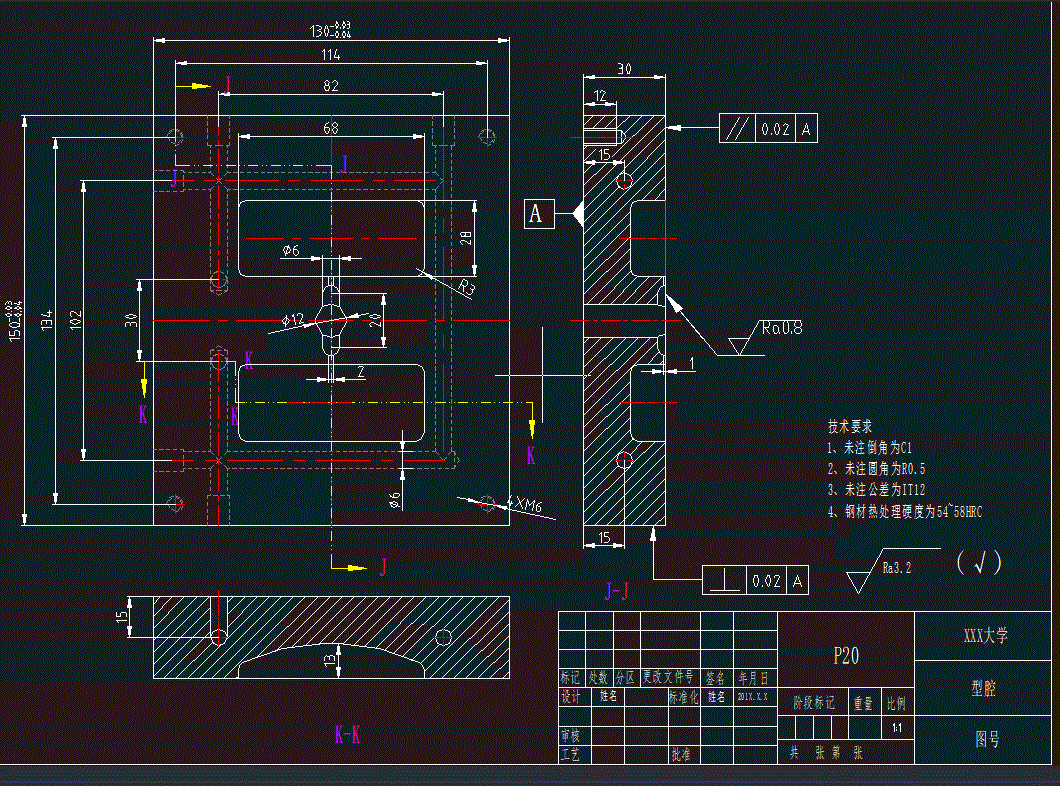Click the 分区 header cell

pos(625,677)
